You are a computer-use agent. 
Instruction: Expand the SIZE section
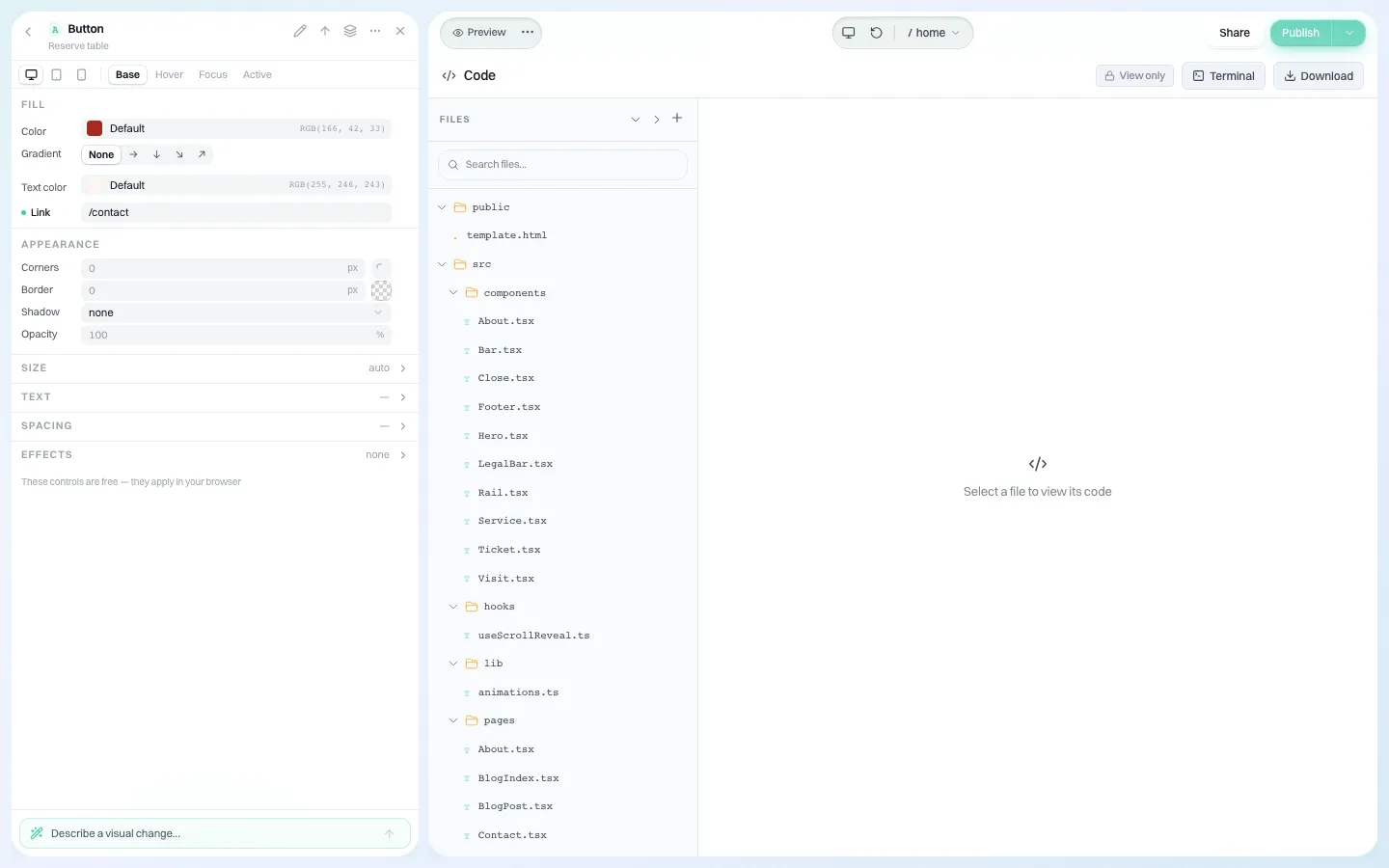[214, 368]
